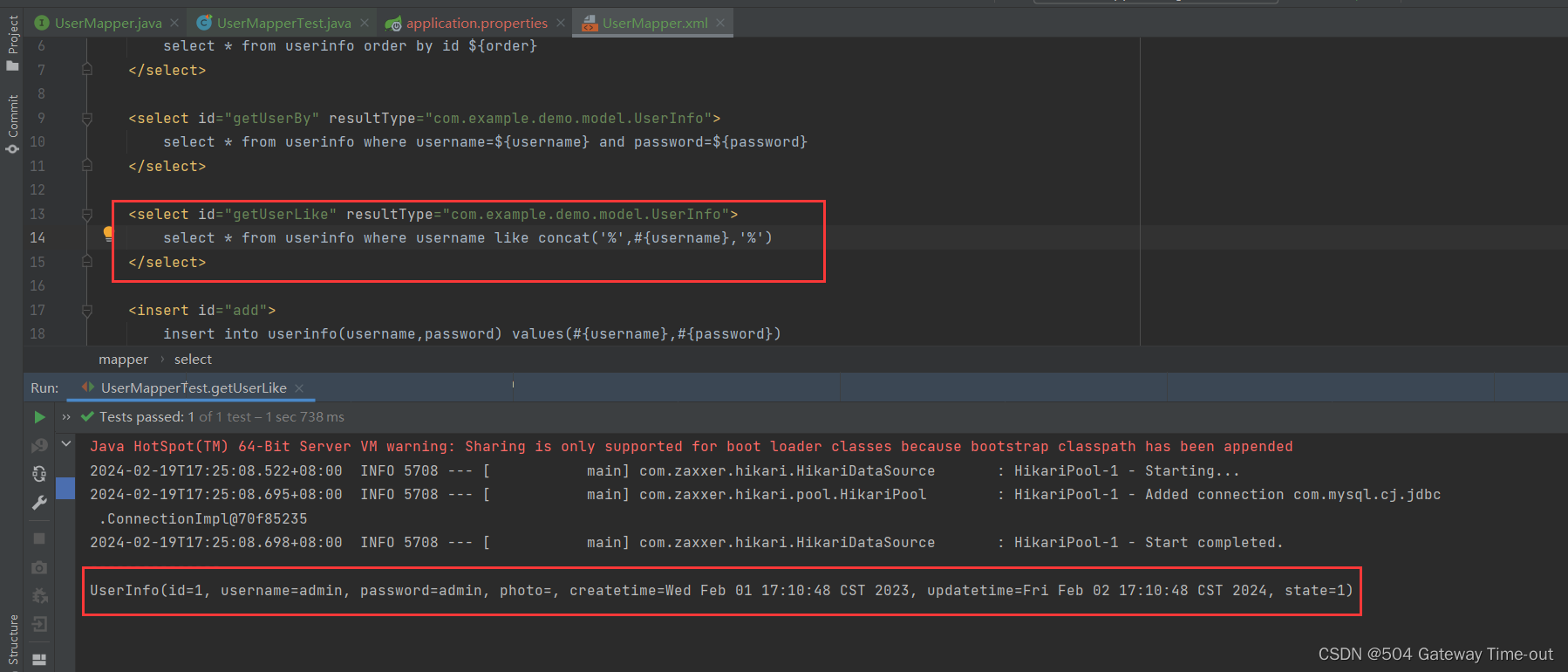Expand hidden toolbar items with double chevron
This screenshot has height=672, width=1568.
pyautogui.click(x=66, y=417)
